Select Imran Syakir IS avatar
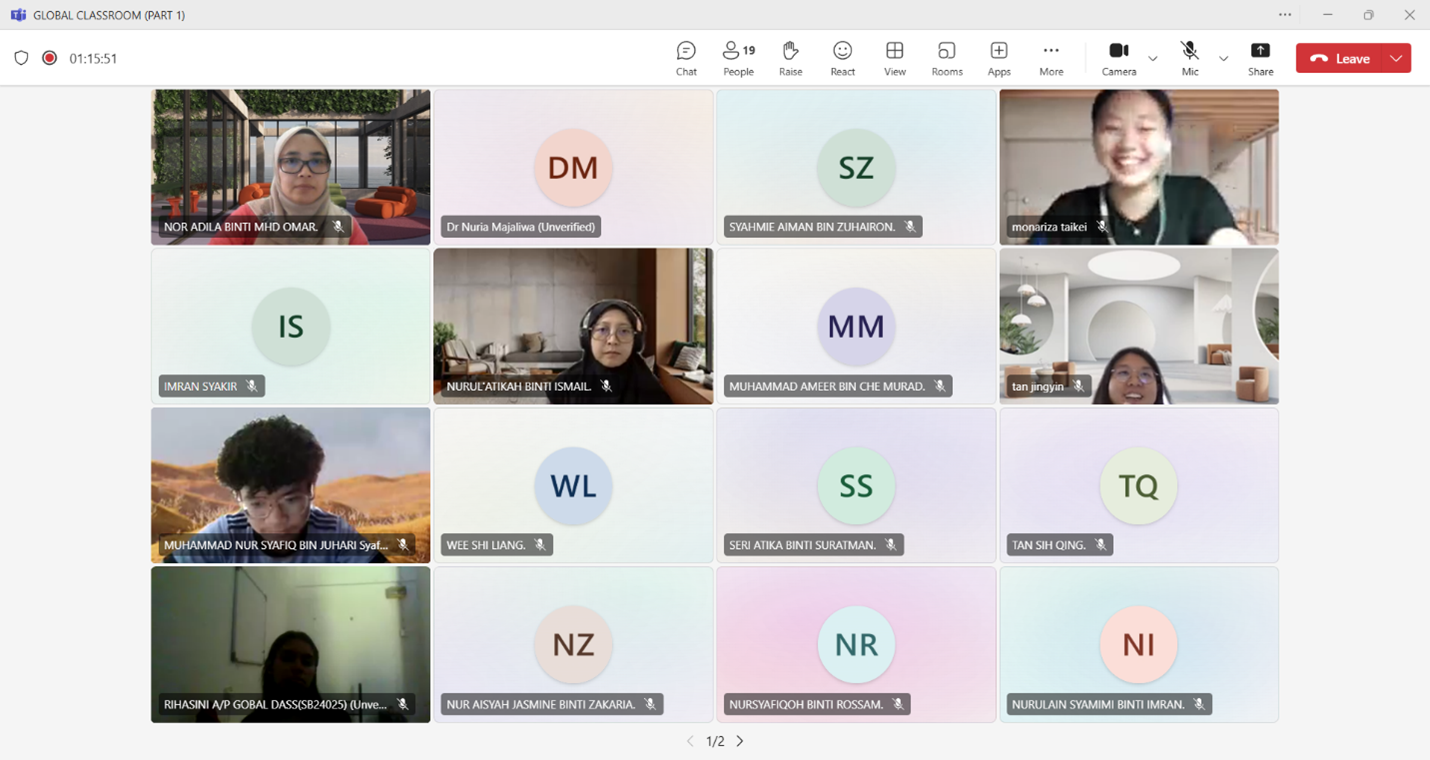 coord(291,326)
